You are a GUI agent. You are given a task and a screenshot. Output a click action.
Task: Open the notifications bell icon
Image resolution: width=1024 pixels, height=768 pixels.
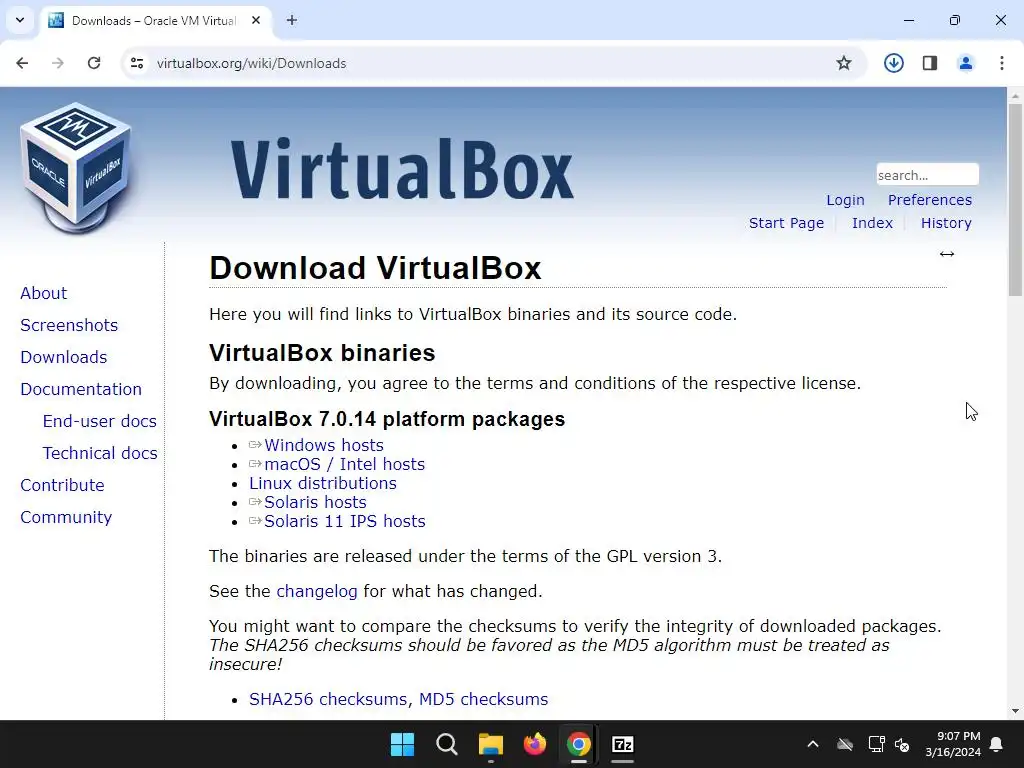pos(997,744)
